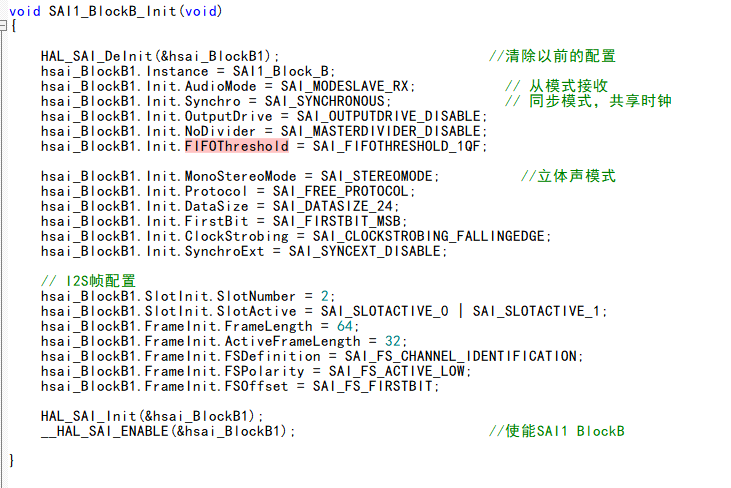Image resolution: width=731 pixels, height=488 pixels.
Task: Place cursor on SAI_STEREOMODE constant
Action: point(380,176)
